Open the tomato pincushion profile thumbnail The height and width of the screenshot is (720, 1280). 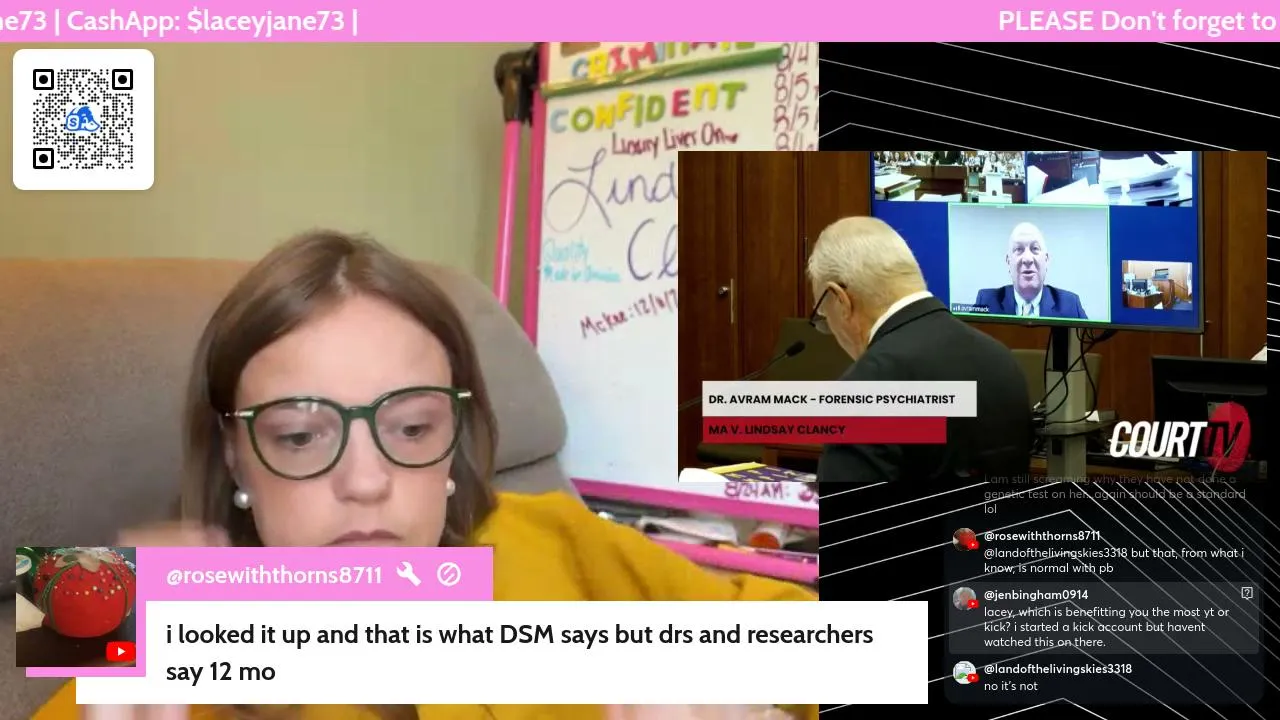(x=76, y=607)
